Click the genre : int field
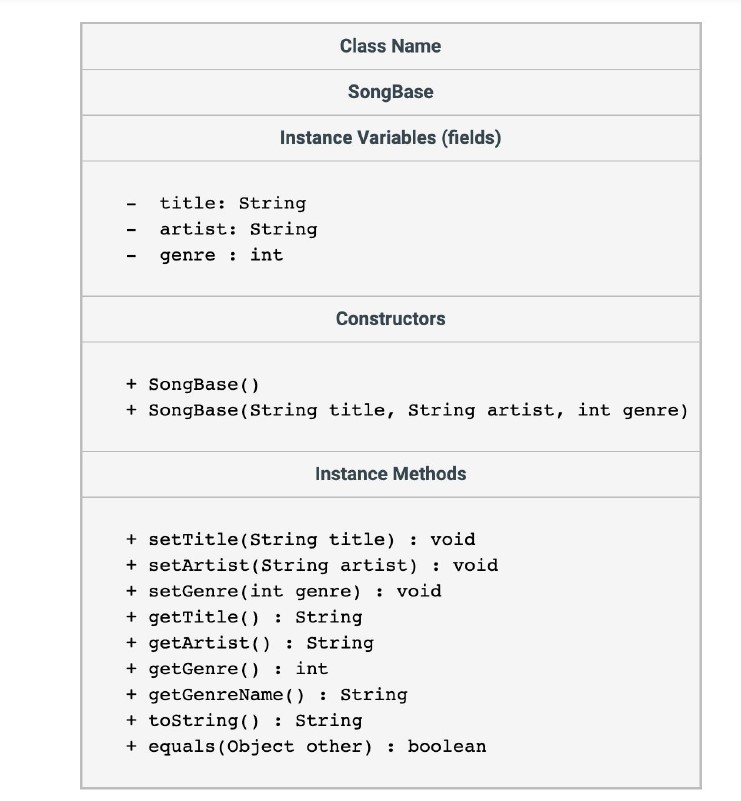This screenshot has height=801, width=741. point(221,255)
